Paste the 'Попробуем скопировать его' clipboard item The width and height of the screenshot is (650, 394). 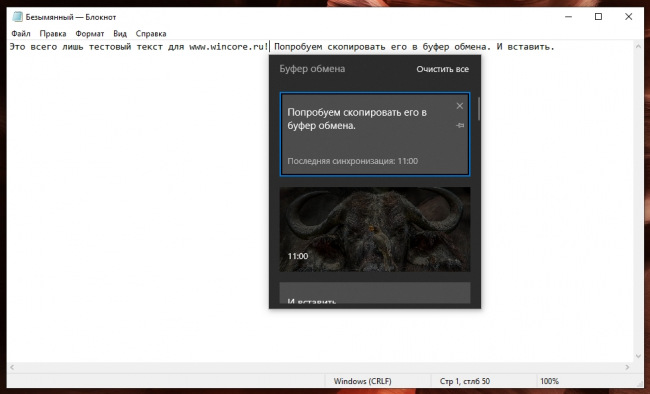[375, 134]
